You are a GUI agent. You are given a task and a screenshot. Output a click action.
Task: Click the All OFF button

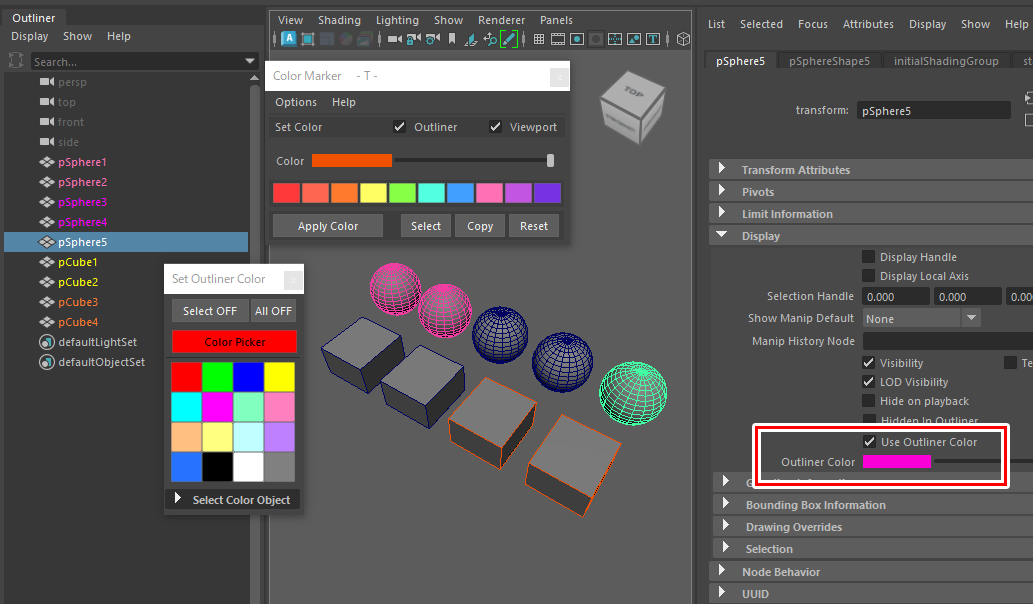click(x=273, y=311)
